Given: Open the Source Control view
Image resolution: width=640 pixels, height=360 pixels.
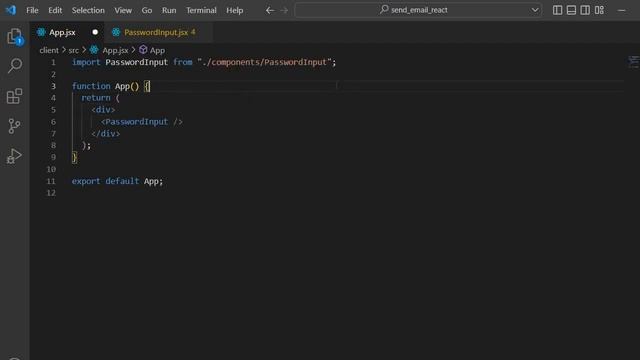Looking at the screenshot, I should coord(14,126).
